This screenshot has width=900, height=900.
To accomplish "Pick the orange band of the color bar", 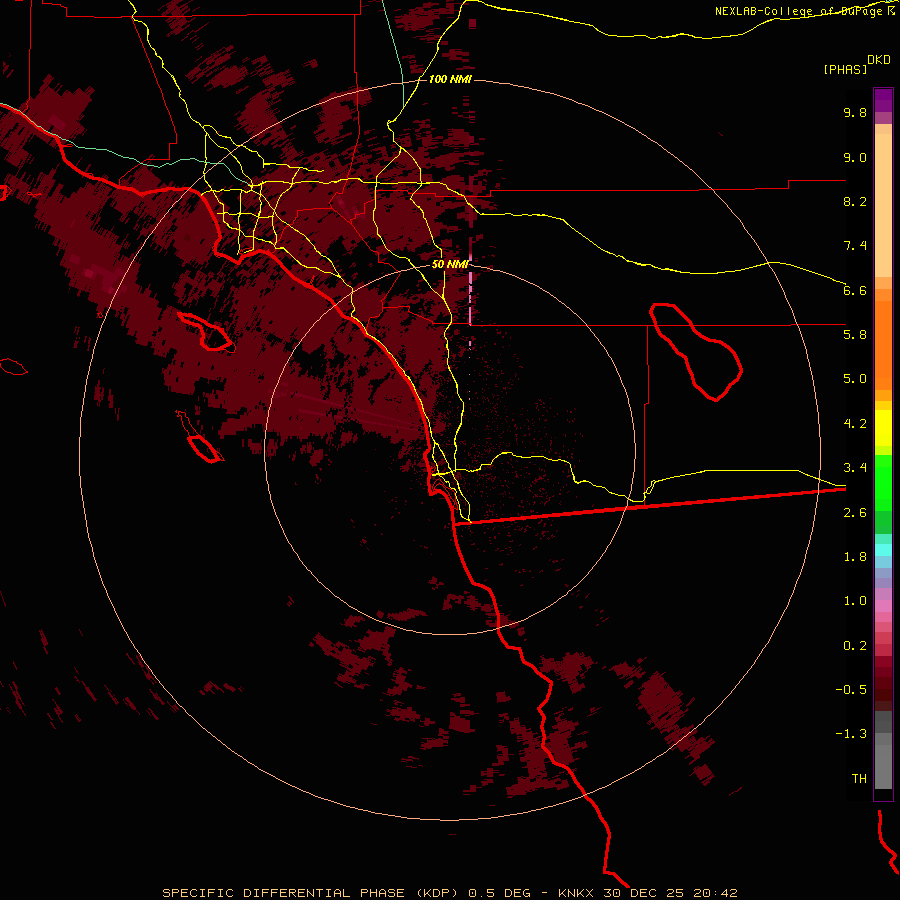I will tap(883, 346).
